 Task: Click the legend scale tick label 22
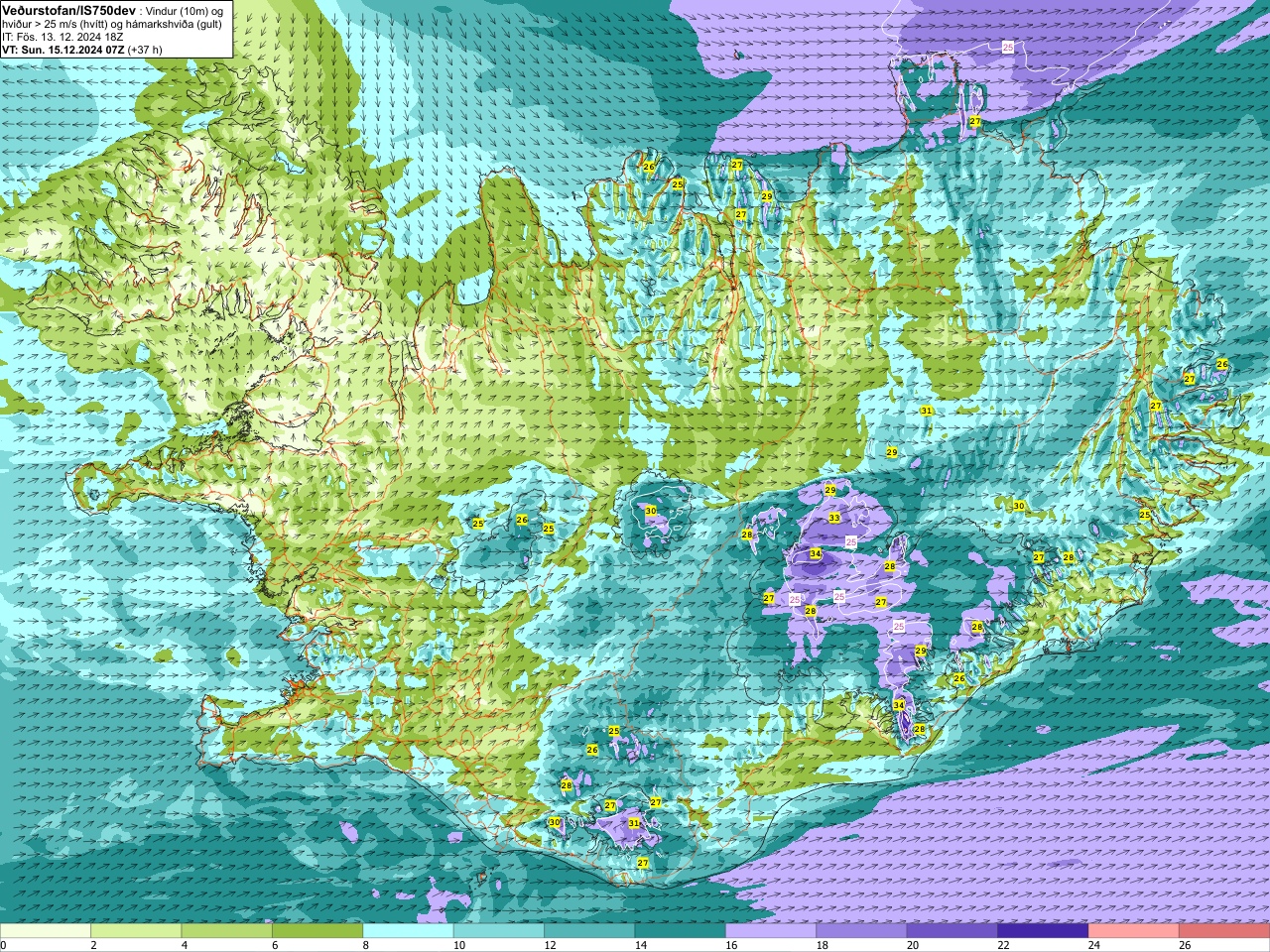click(x=1003, y=946)
